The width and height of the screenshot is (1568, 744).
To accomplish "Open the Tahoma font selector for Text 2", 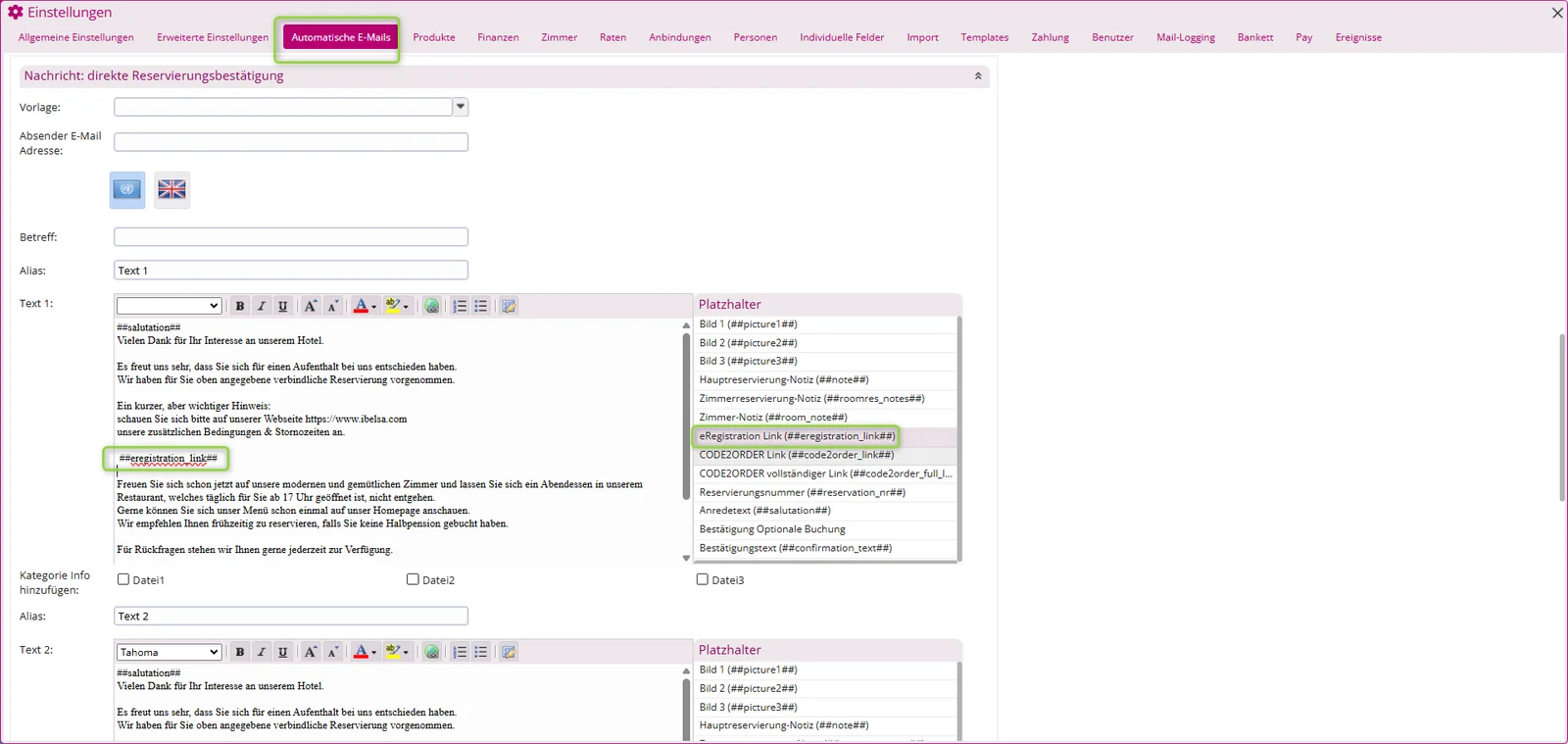I will tap(169, 652).
